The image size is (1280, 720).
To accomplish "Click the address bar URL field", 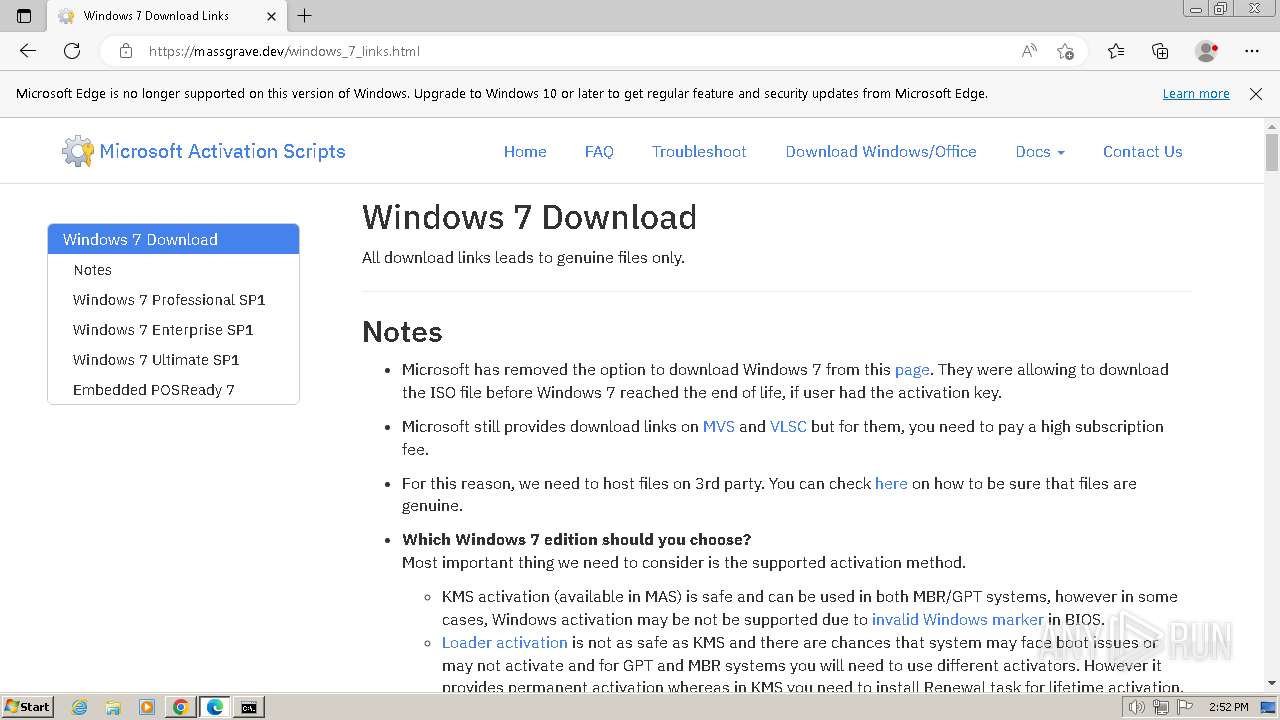I will pos(580,51).
